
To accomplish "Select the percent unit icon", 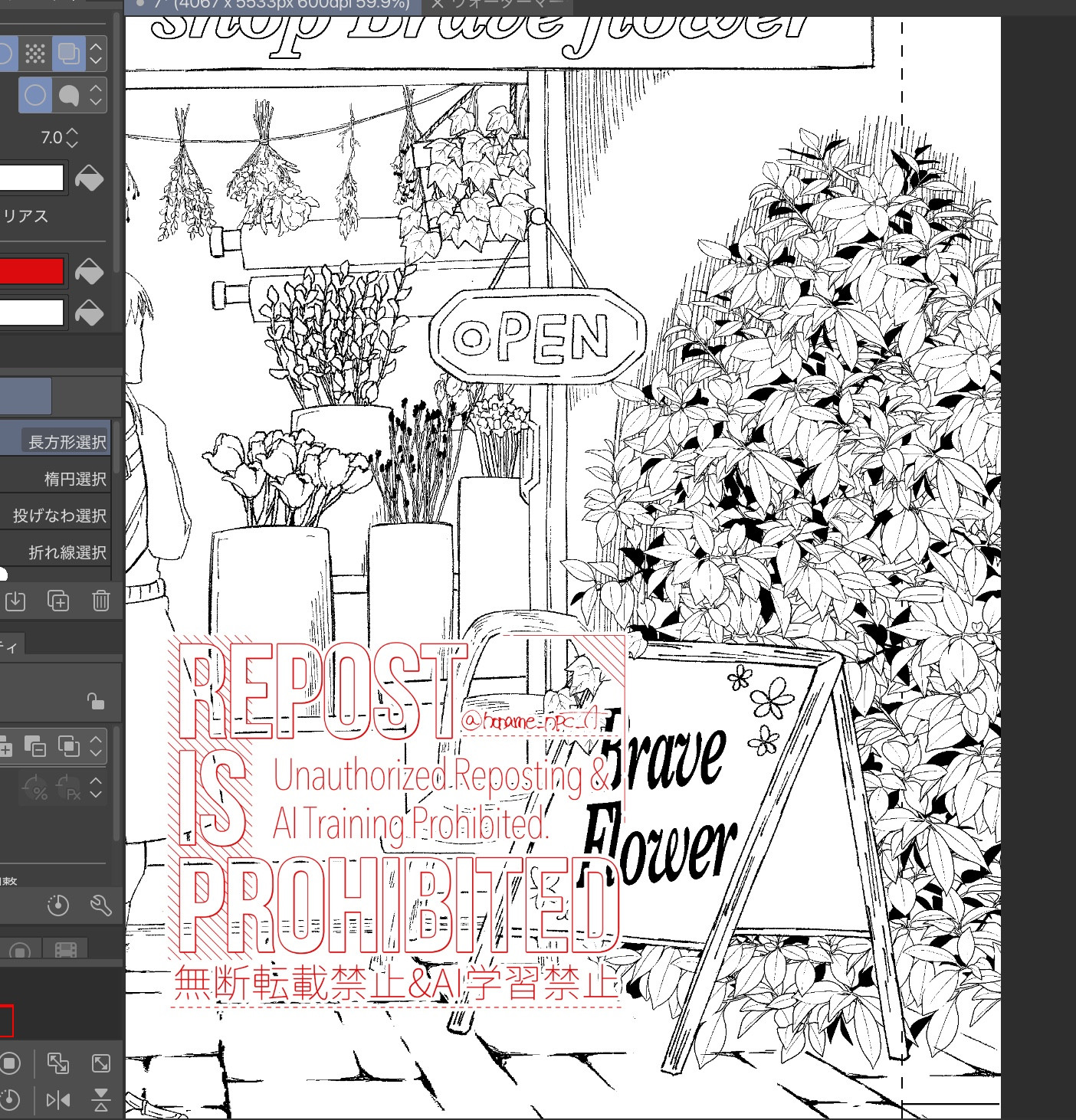I will 35,788.
